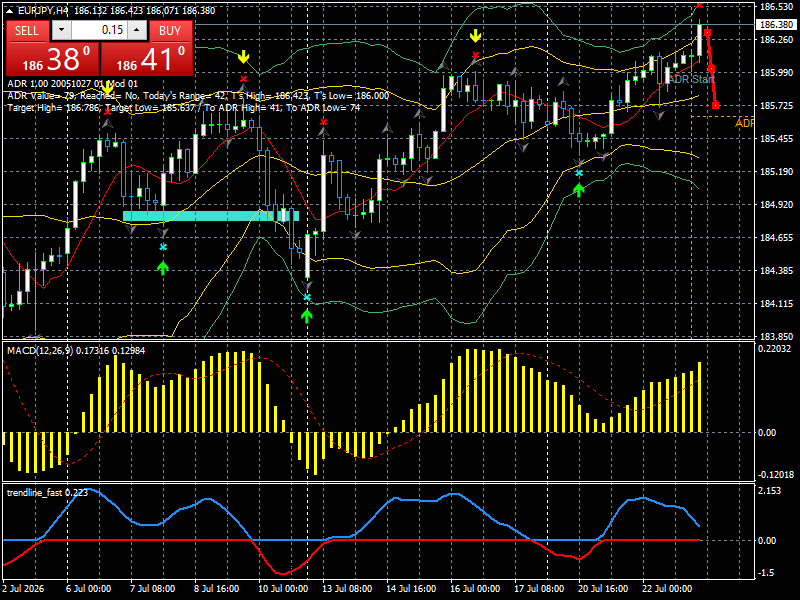Screen dimensions: 800x600
Task: Click the MACD scale value 0.22032
Action: [774, 348]
